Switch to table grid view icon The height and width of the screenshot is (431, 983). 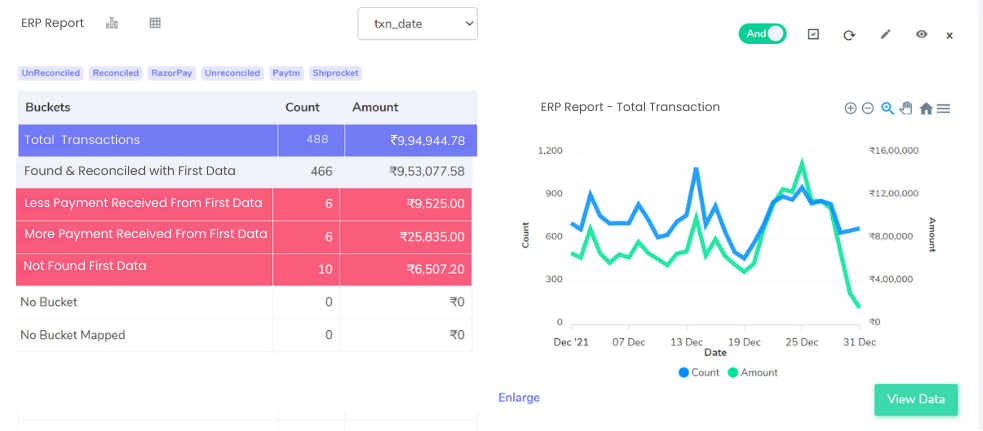click(155, 23)
